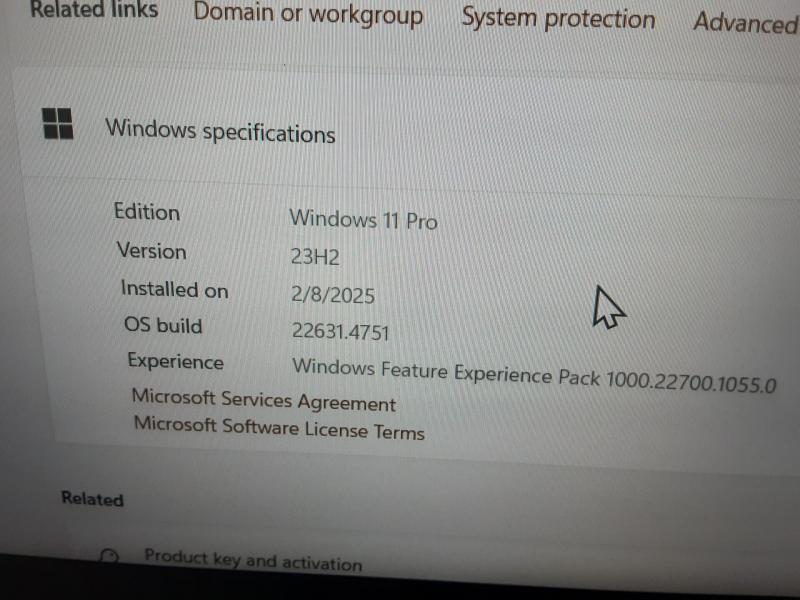Click the Experience label

pyautogui.click(x=176, y=361)
